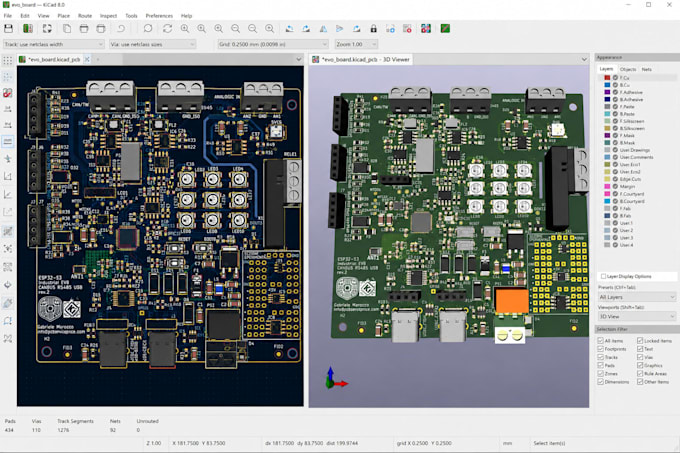Click the Print icon in the toolbar
This screenshot has width=680, height=453.
pos(84,29)
